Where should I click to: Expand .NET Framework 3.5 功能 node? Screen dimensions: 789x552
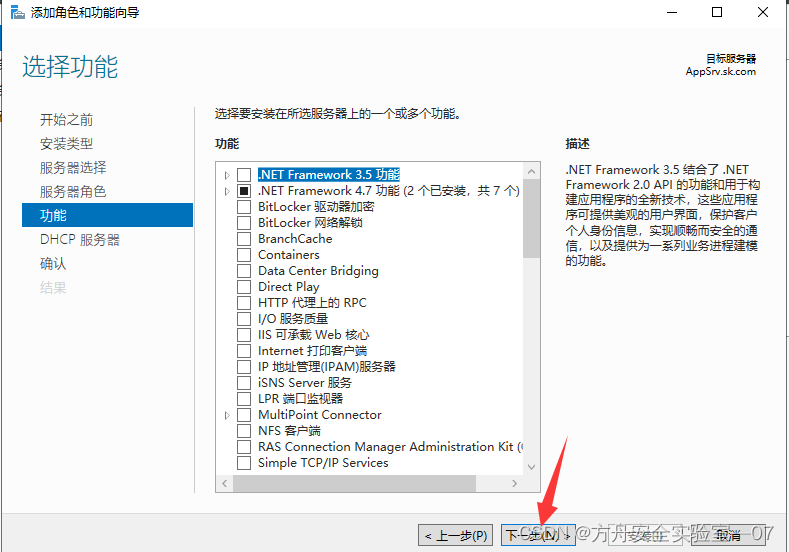(x=227, y=175)
